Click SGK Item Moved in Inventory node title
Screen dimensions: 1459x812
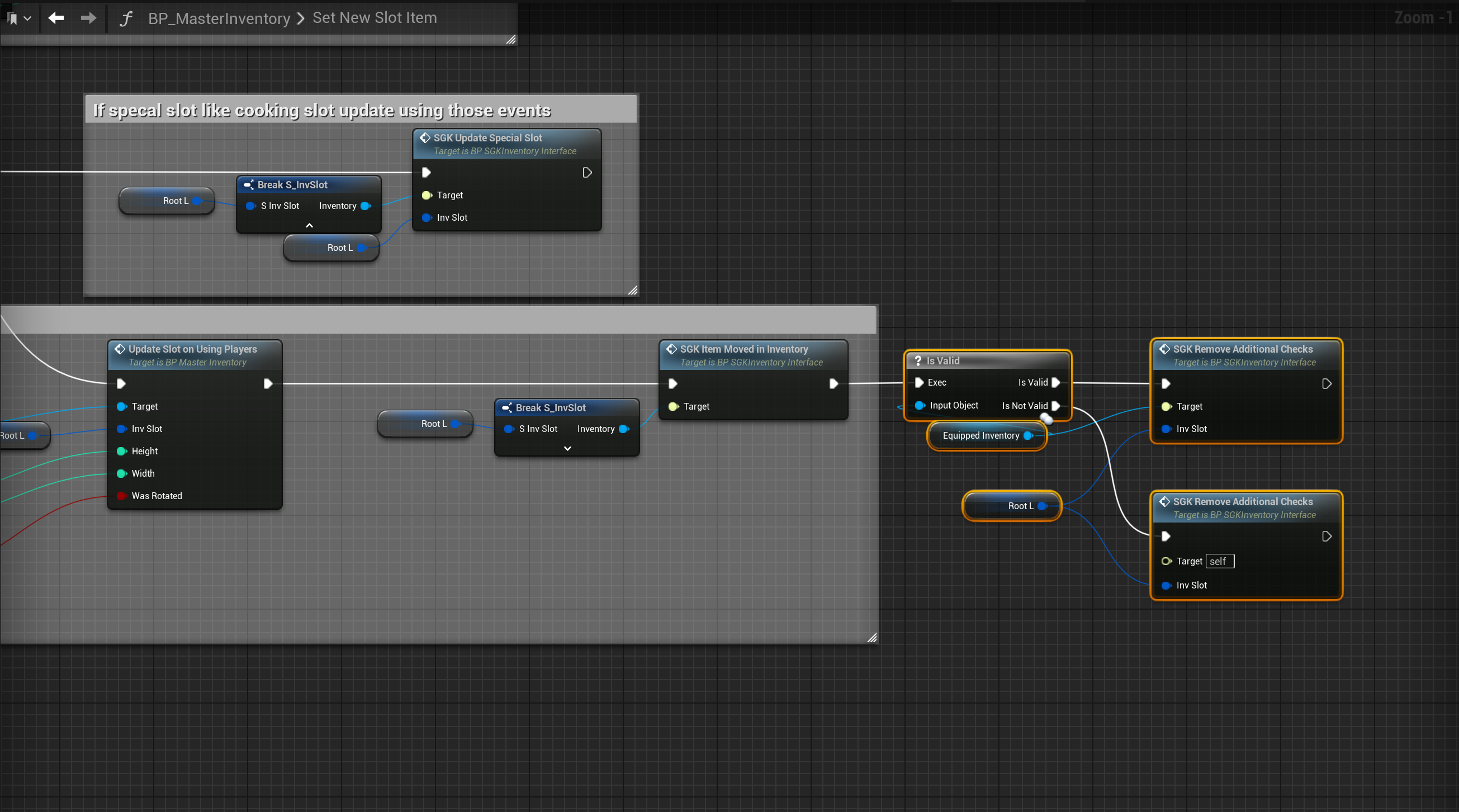pos(743,349)
